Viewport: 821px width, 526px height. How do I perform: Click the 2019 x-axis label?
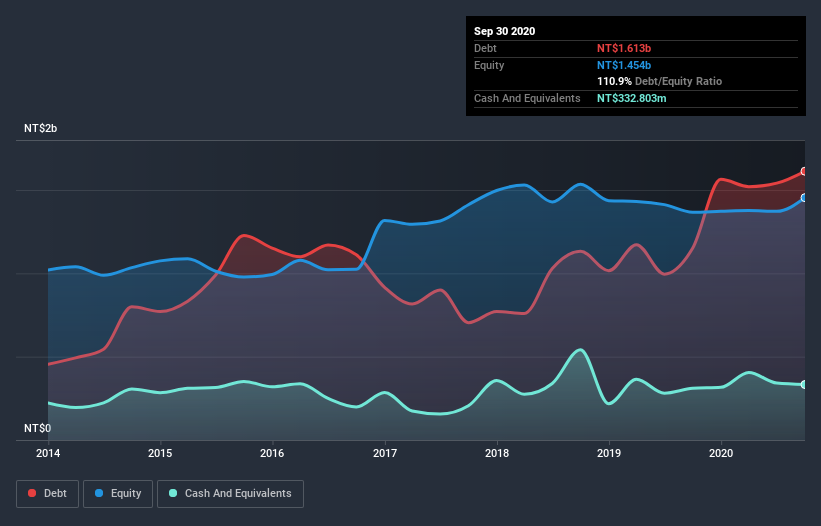[x=609, y=453]
